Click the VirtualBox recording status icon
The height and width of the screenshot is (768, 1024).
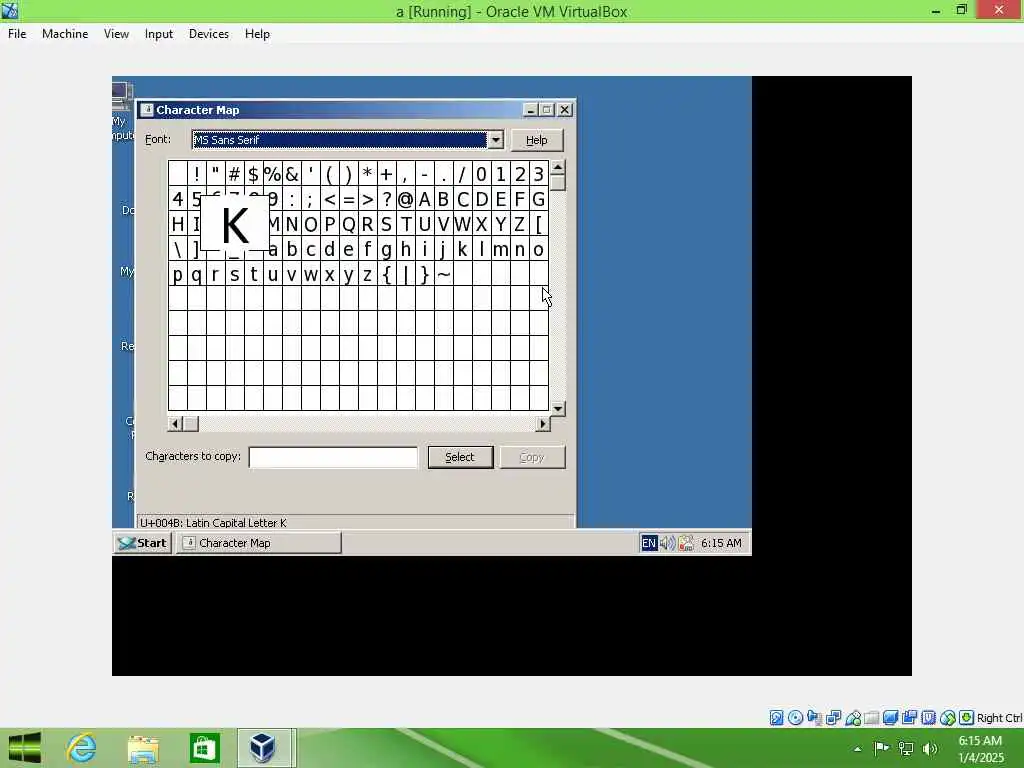coord(910,718)
